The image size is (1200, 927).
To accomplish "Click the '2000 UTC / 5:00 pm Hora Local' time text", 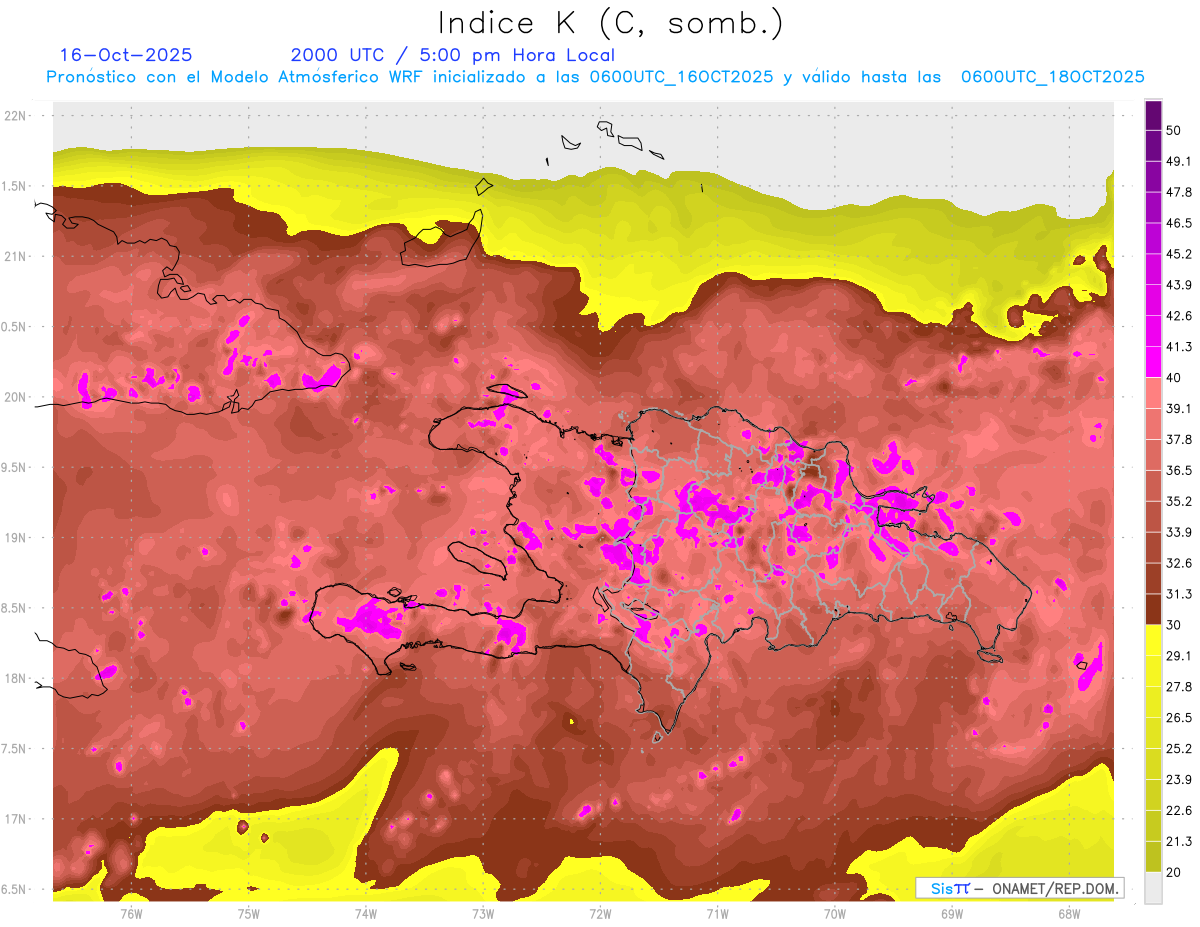I will [x=453, y=55].
